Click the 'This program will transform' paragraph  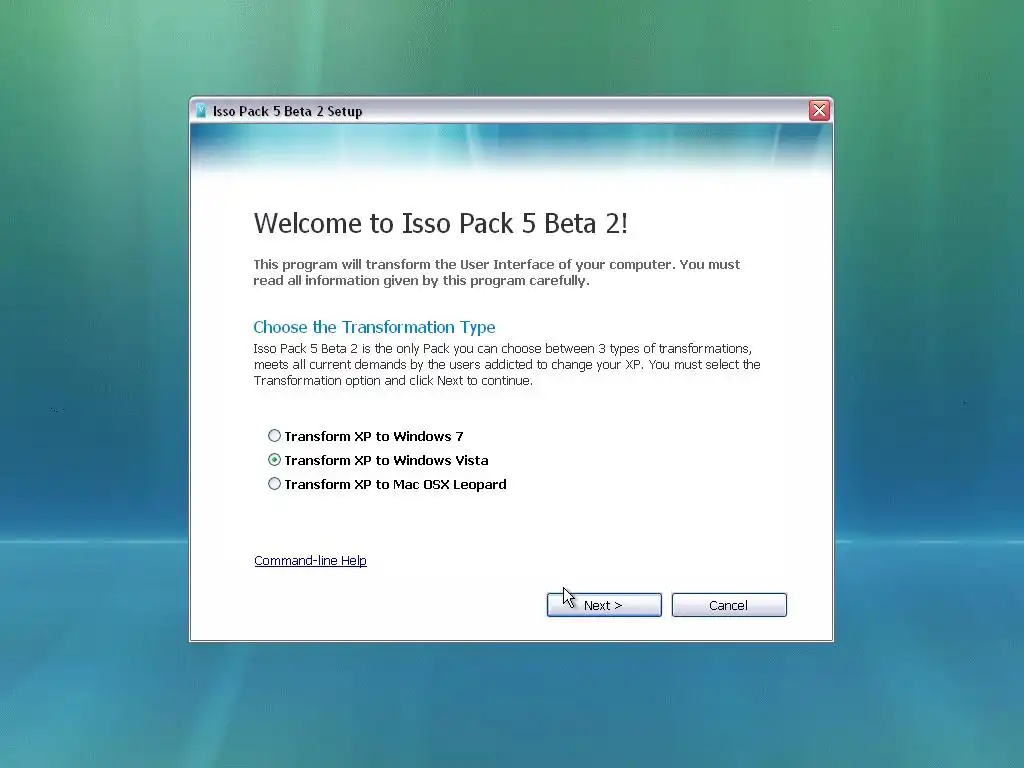click(x=497, y=272)
